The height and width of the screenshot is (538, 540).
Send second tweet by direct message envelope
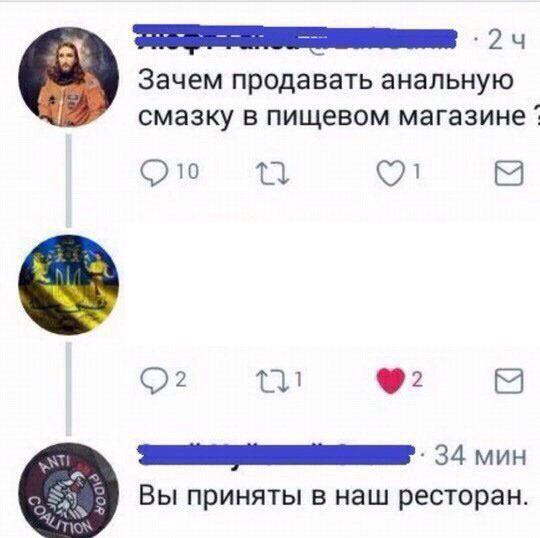click(x=509, y=381)
